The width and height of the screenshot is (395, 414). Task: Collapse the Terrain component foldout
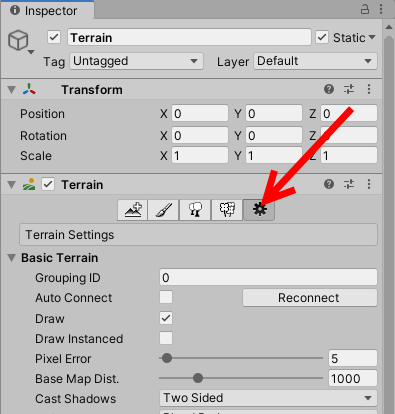[12, 184]
